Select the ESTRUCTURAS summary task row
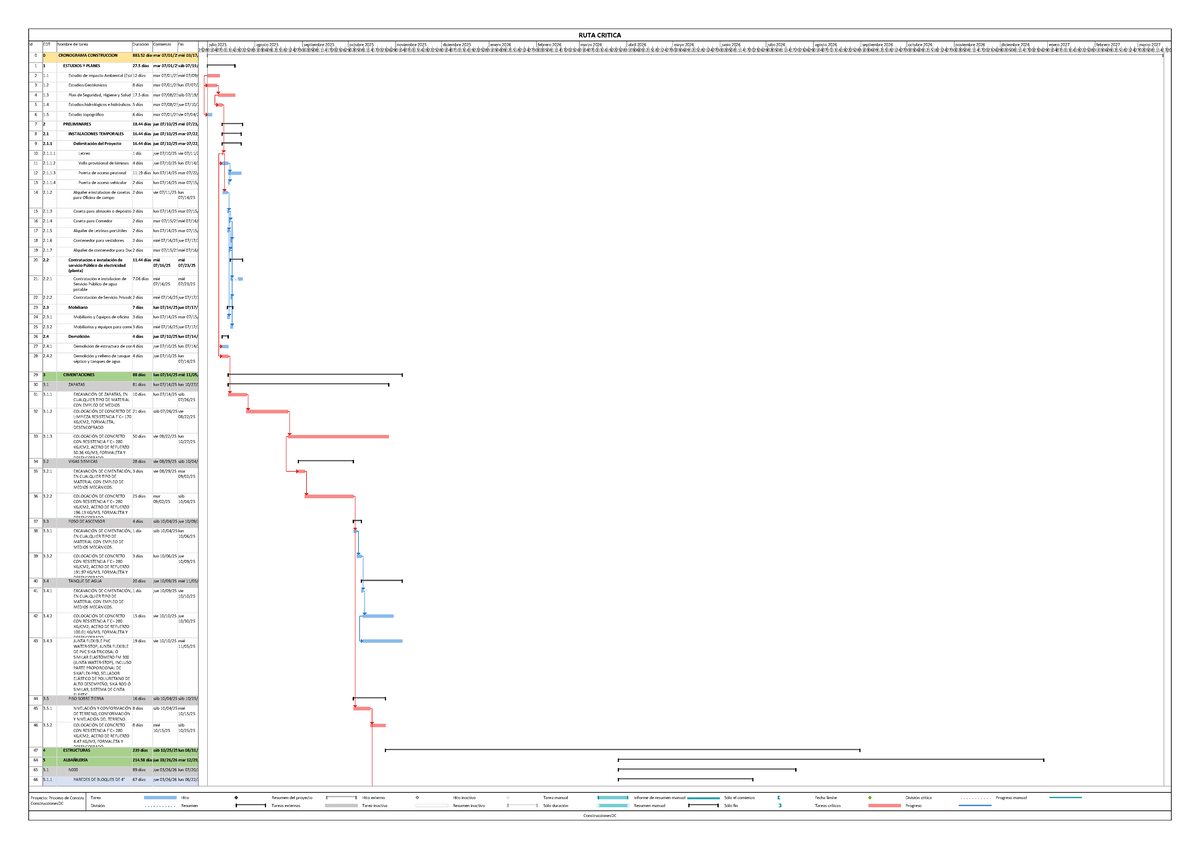This screenshot has width=1200, height=849. pos(90,749)
